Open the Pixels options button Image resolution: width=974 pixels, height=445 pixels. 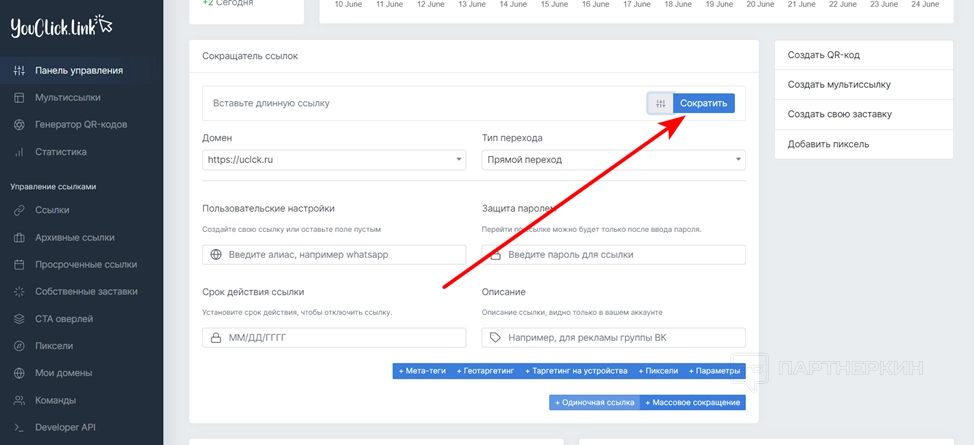[x=658, y=371]
